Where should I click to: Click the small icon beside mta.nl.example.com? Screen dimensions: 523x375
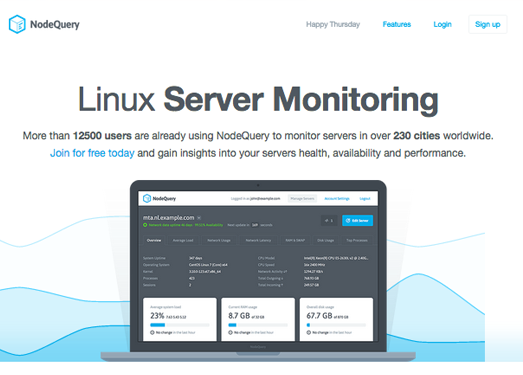[199, 218]
